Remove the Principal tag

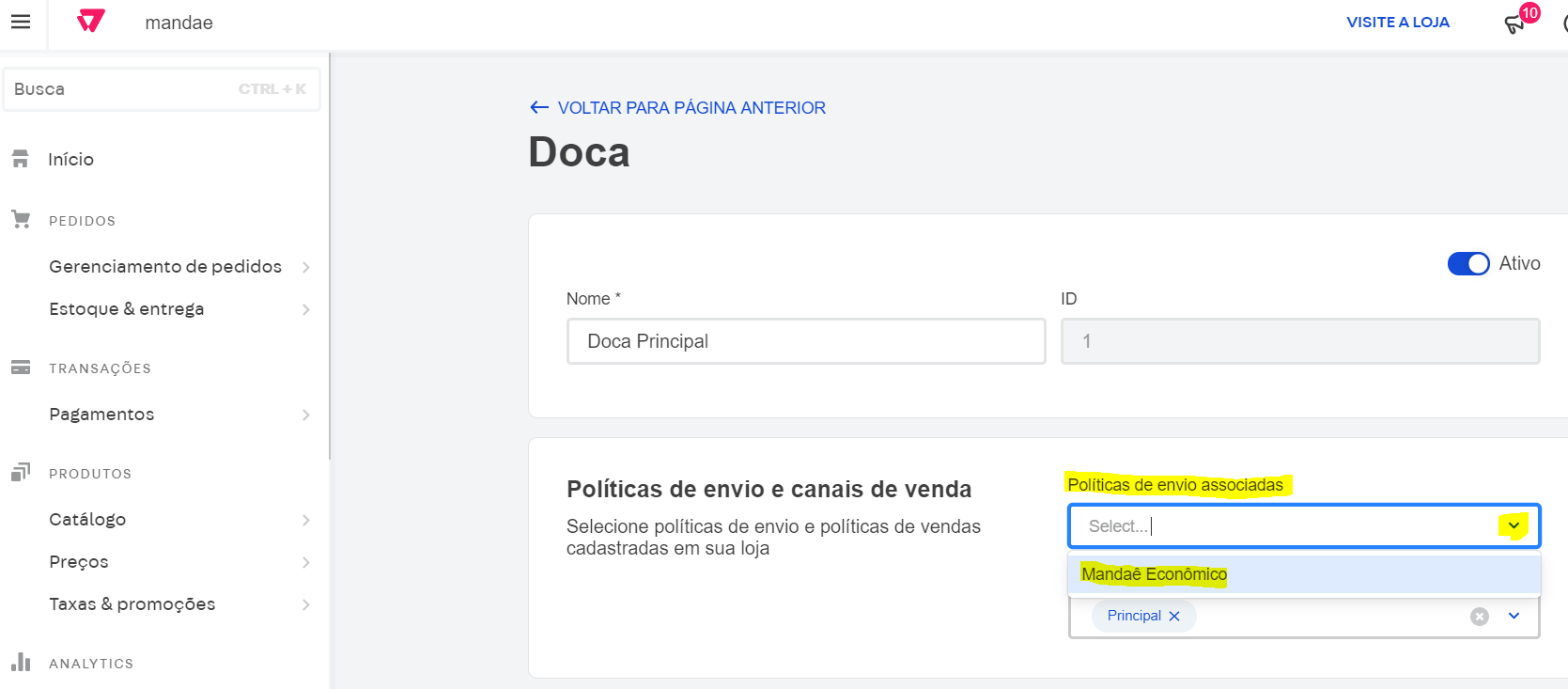coord(1174,617)
